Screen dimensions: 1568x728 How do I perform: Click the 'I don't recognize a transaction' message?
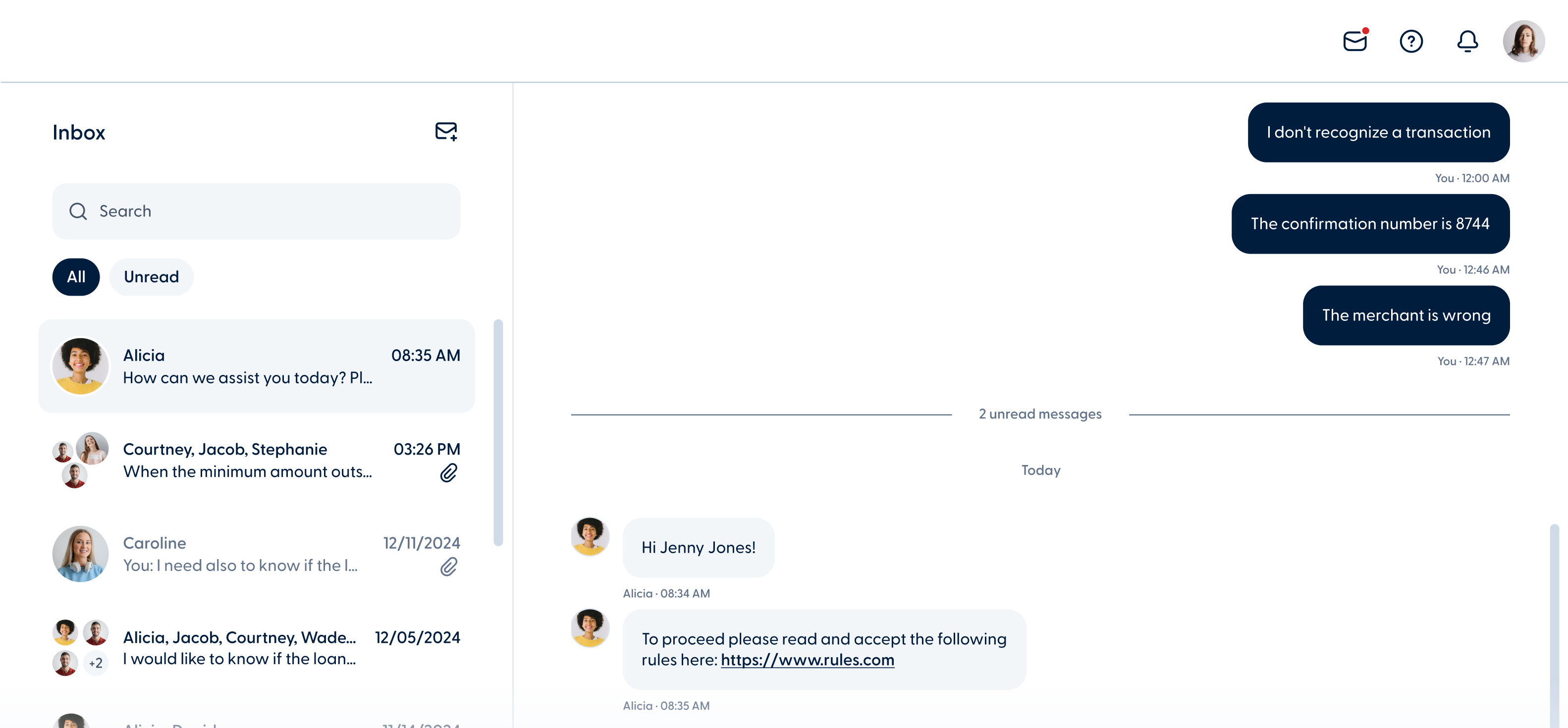tap(1378, 132)
